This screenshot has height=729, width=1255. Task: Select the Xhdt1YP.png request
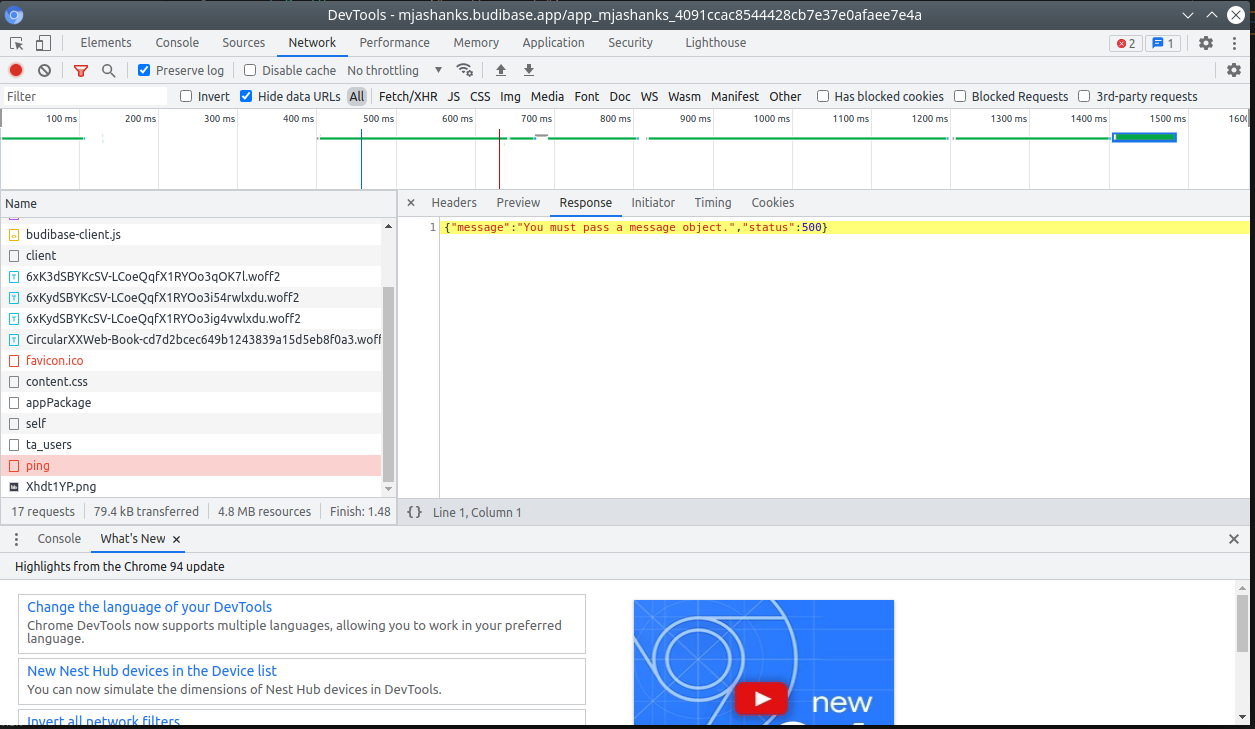click(x=191, y=487)
